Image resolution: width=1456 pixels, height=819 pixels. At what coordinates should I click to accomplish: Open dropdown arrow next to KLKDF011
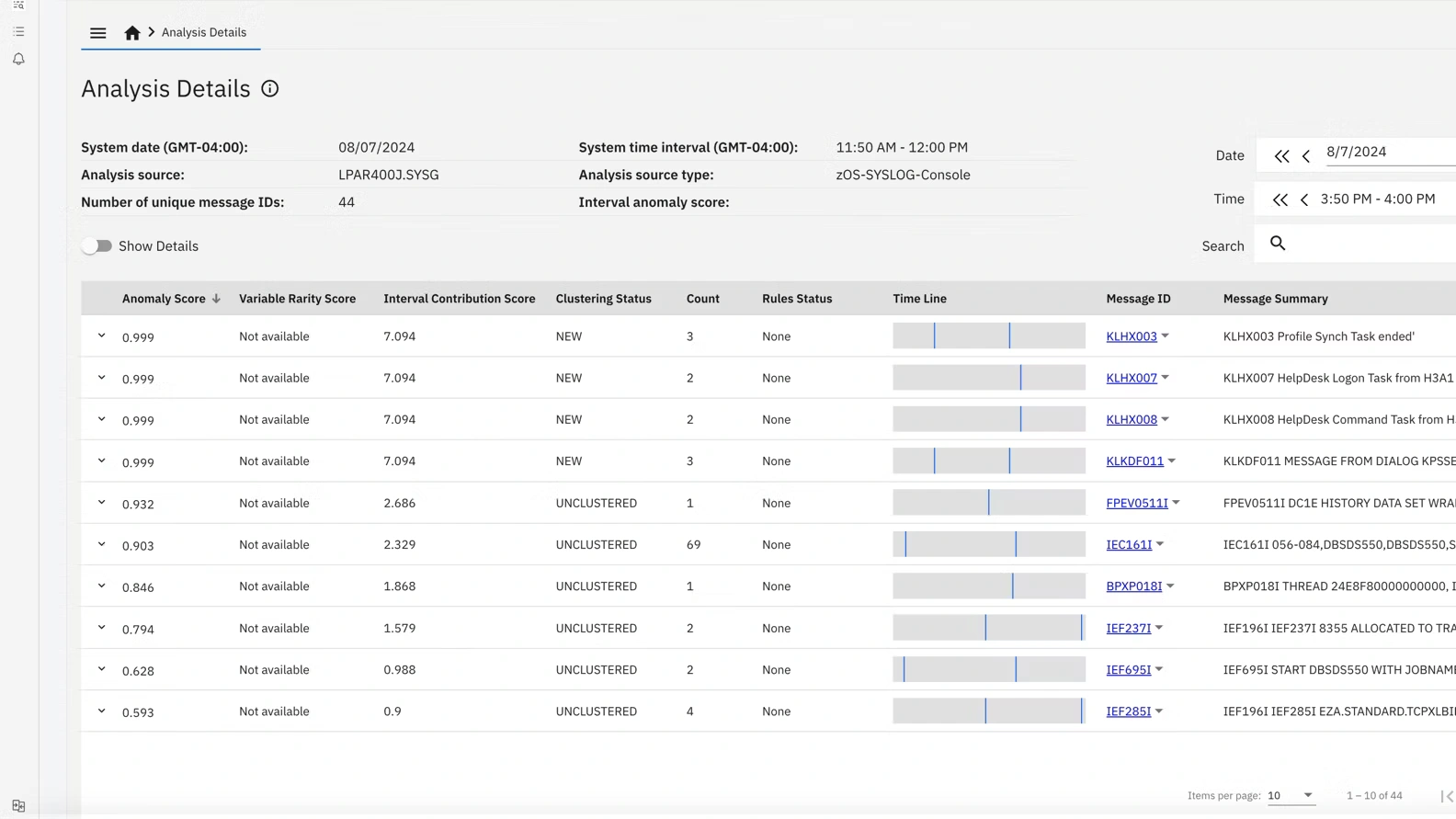pyautogui.click(x=1172, y=461)
